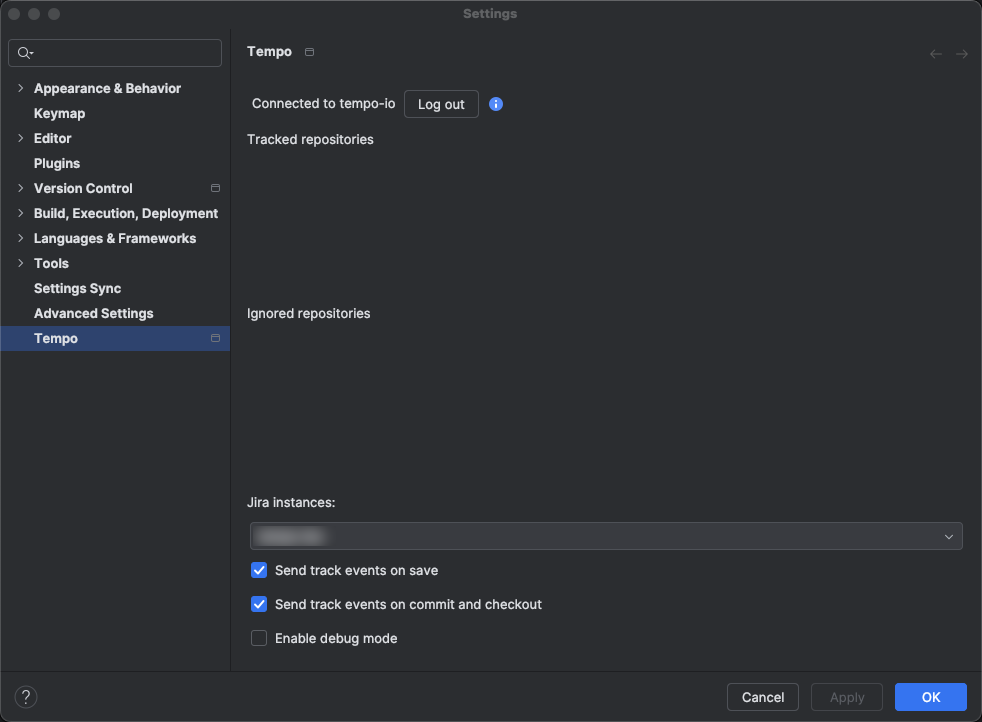Uncheck Send track events on commit and checkout
982x722 pixels.
[259, 604]
